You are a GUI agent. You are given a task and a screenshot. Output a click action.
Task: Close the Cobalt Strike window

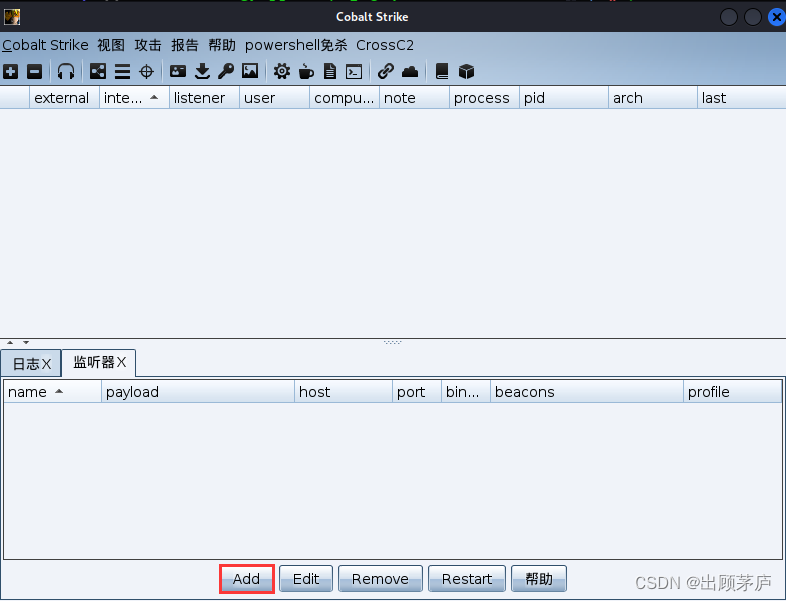pyautogui.click(x=776, y=17)
